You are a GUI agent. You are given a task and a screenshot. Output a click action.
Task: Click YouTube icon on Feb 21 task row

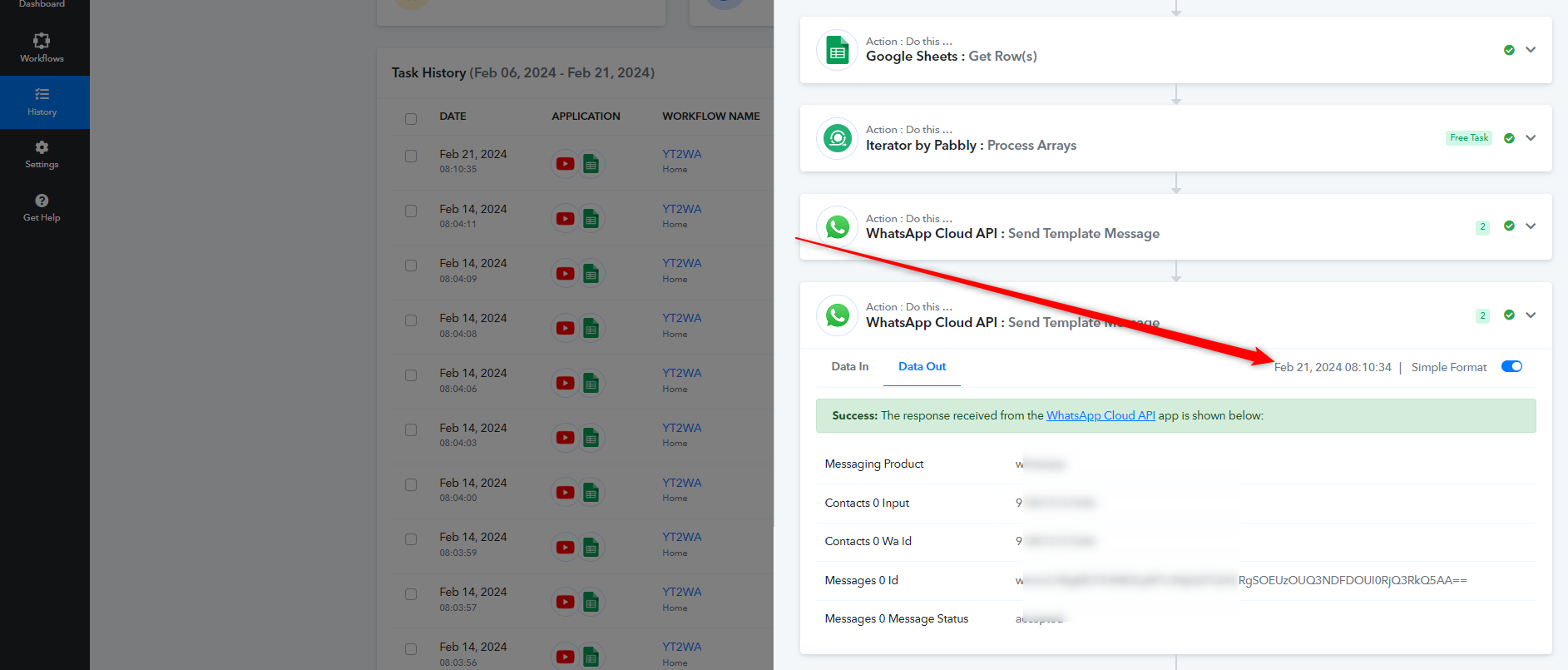[x=565, y=164]
